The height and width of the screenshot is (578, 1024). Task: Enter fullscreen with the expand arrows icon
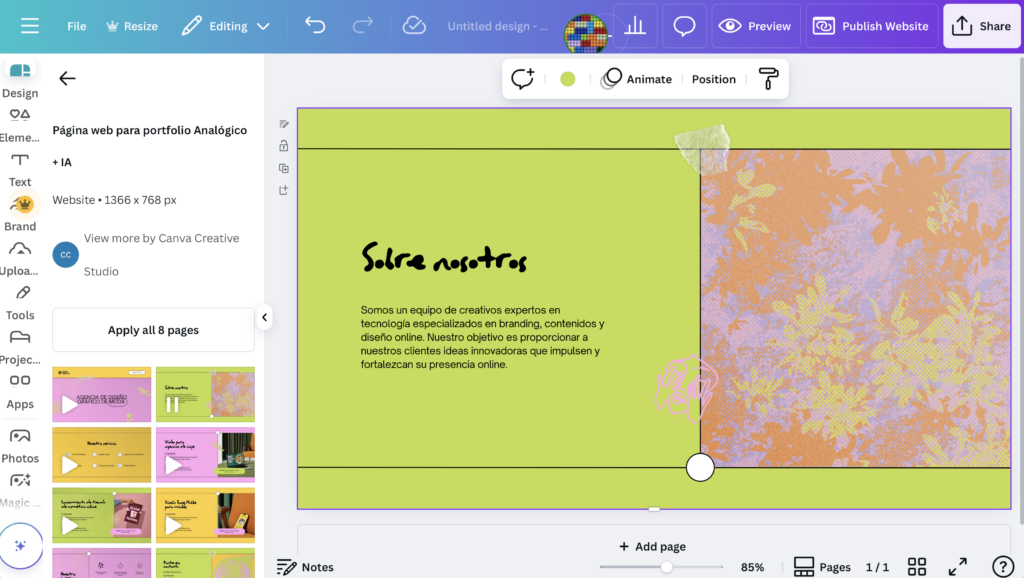click(957, 567)
